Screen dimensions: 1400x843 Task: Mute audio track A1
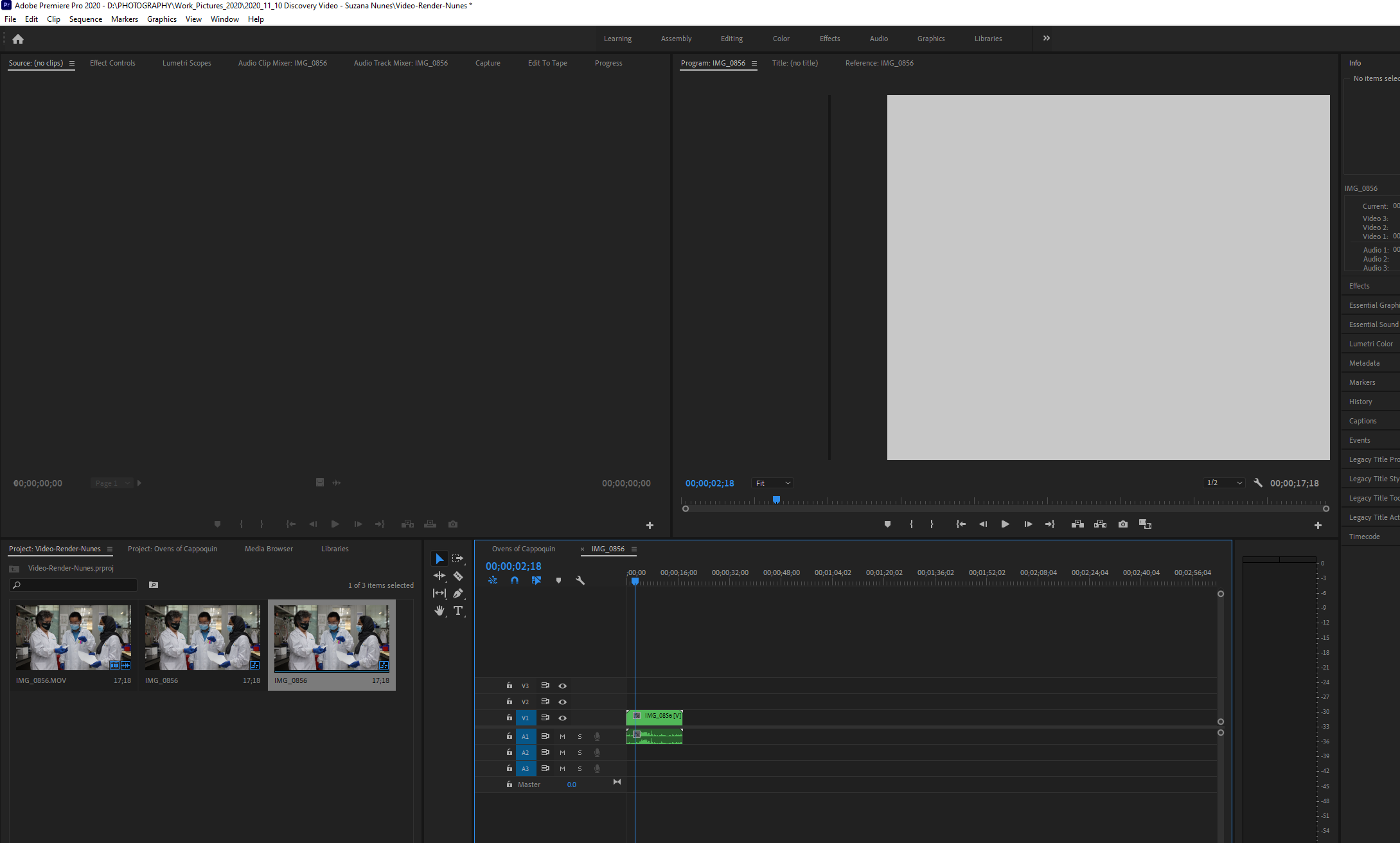coord(562,736)
